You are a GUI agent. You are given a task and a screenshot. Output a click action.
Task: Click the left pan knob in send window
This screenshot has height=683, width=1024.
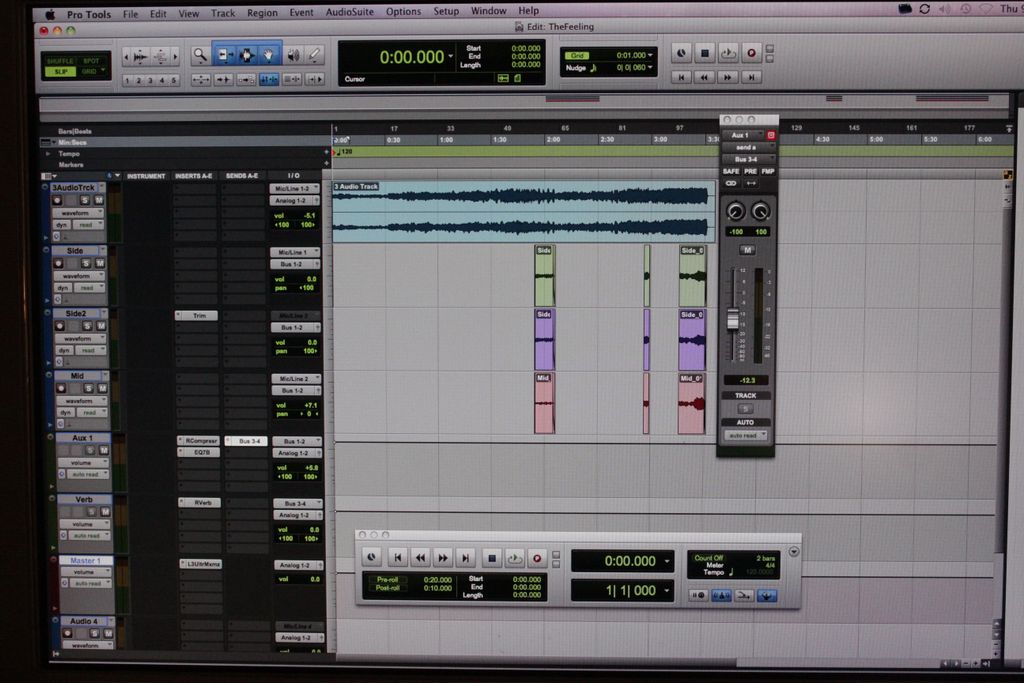point(735,211)
